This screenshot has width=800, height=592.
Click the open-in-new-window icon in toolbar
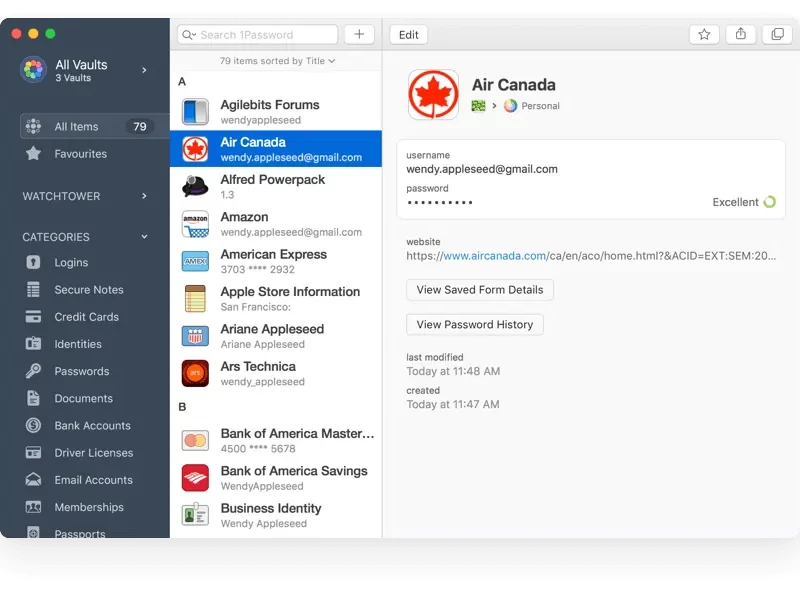click(x=777, y=35)
